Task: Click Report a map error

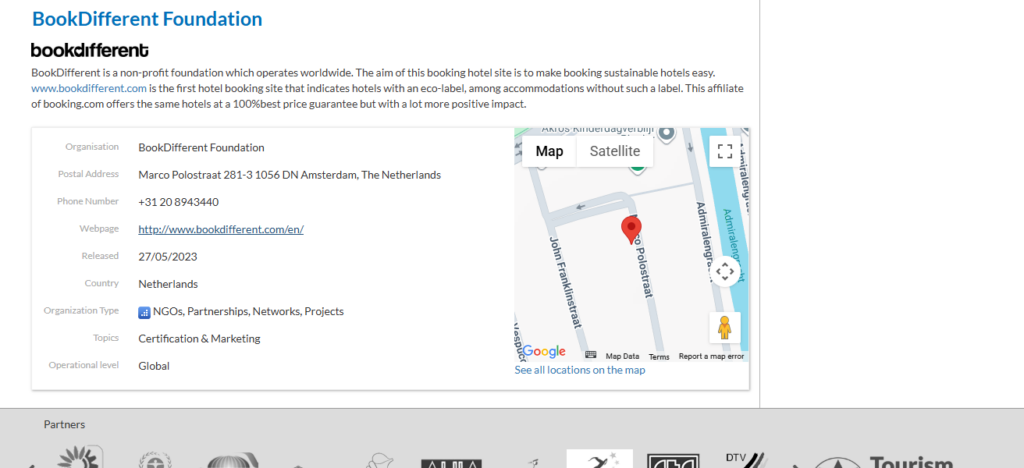Action: (x=711, y=357)
